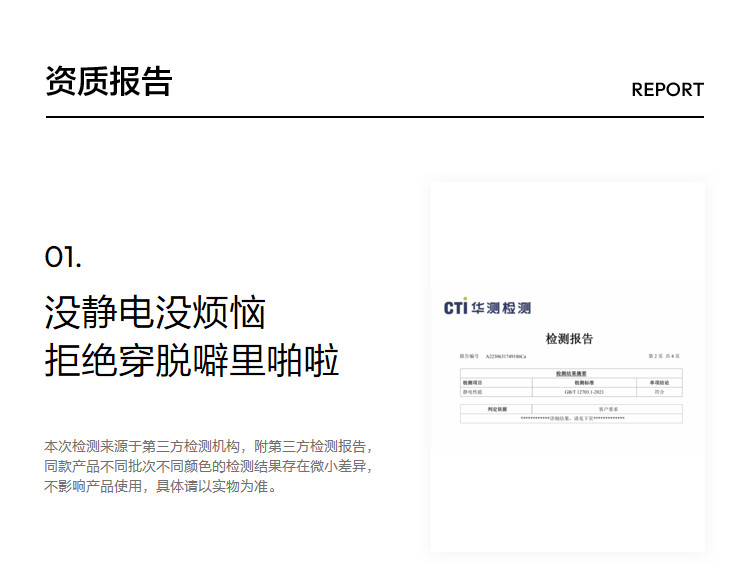750x587 pixels.
Task: Click the 拒绝穿脱噼里啪啦 headline text
Action: (192, 360)
